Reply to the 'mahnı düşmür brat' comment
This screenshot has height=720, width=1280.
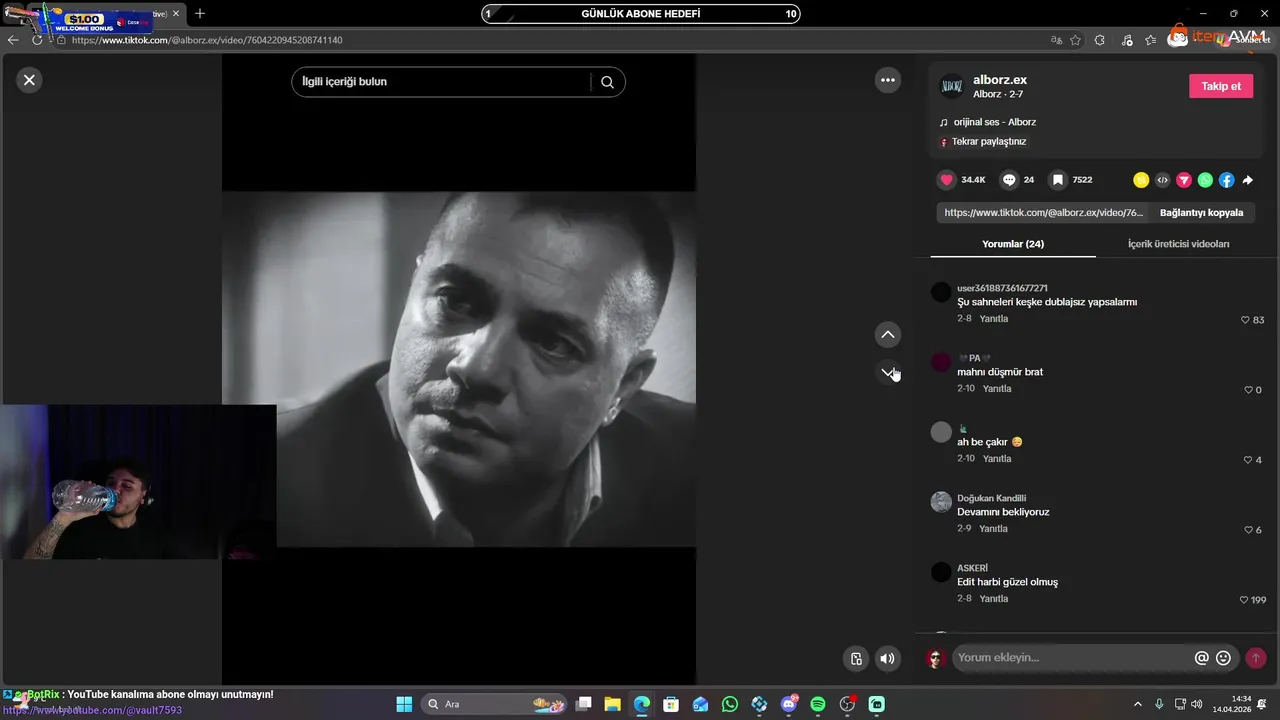(x=997, y=389)
